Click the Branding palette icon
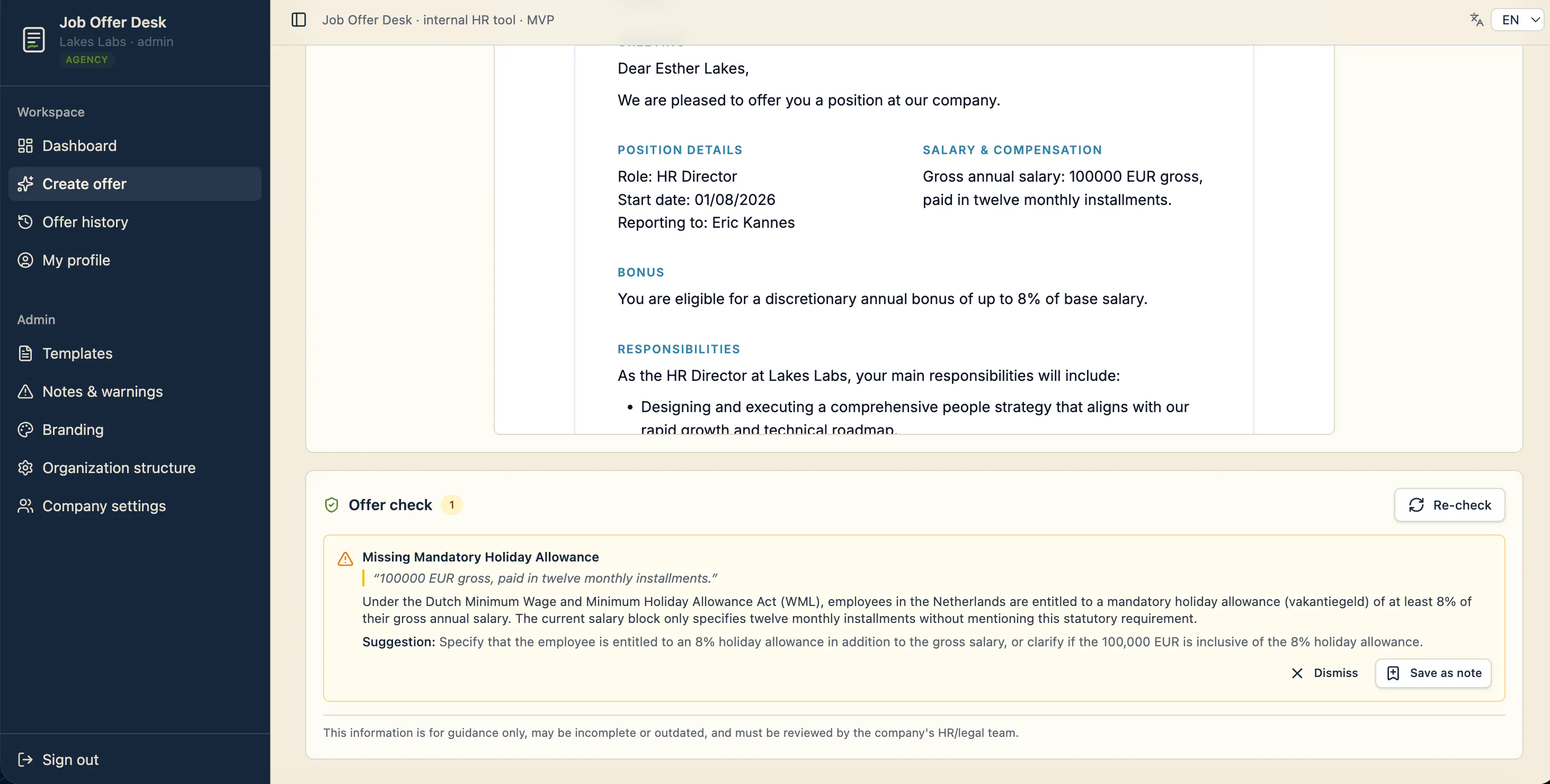Viewport: 1550px width, 784px height. coord(25,430)
